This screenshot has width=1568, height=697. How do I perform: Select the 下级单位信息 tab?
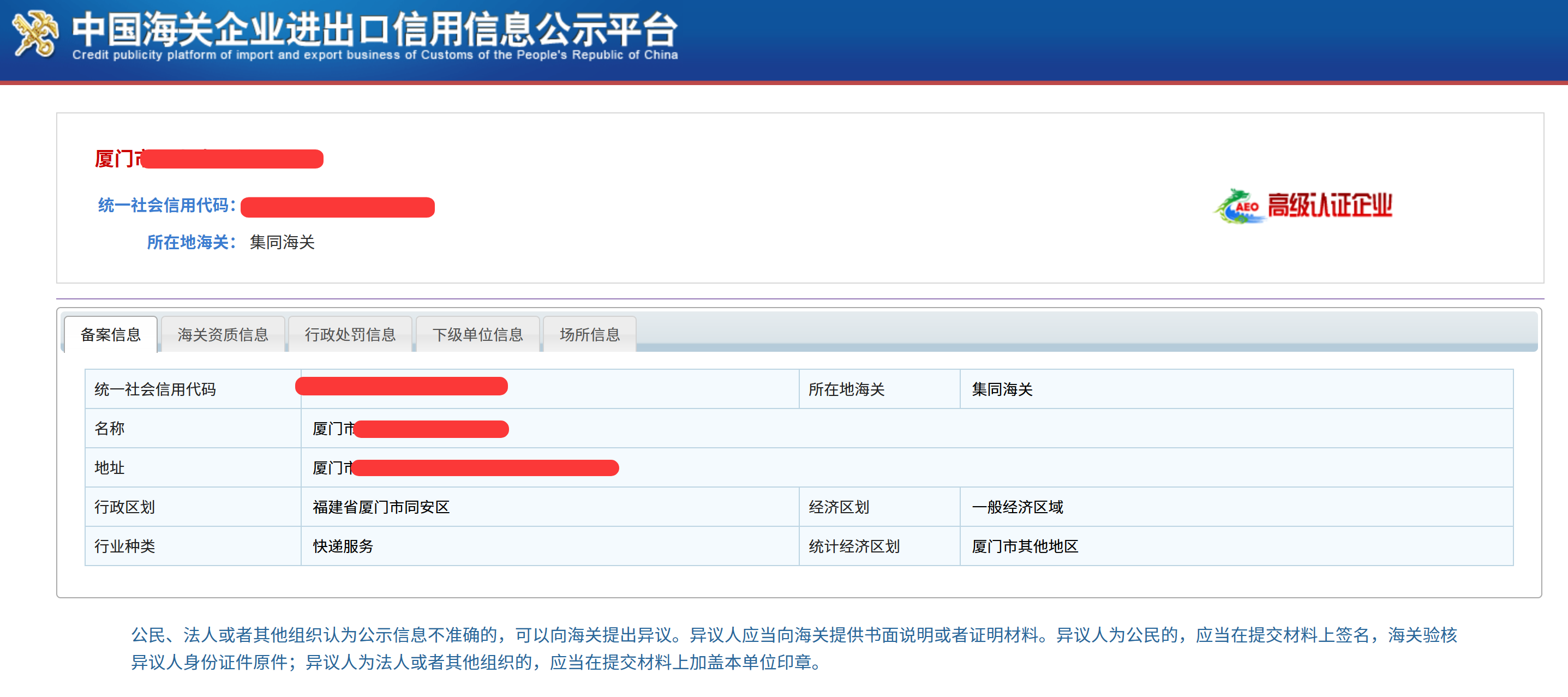[477, 334]
